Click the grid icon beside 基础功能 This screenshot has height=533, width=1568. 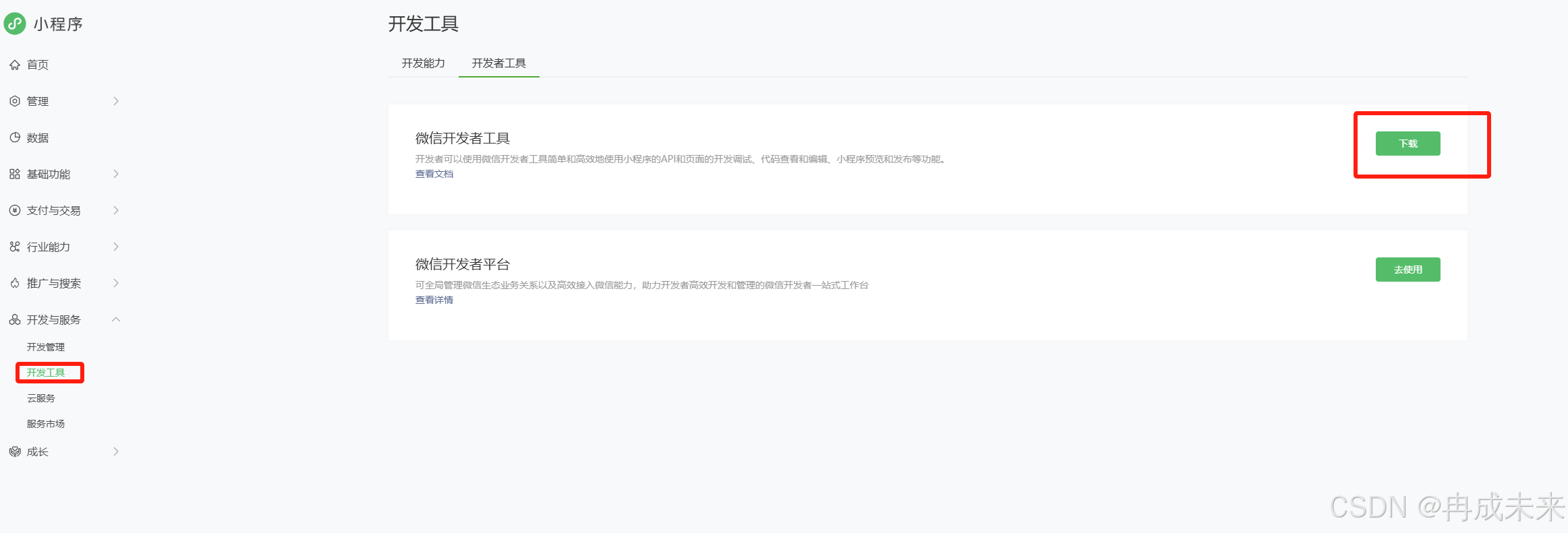pyautogui.click(x=15, y=174)
